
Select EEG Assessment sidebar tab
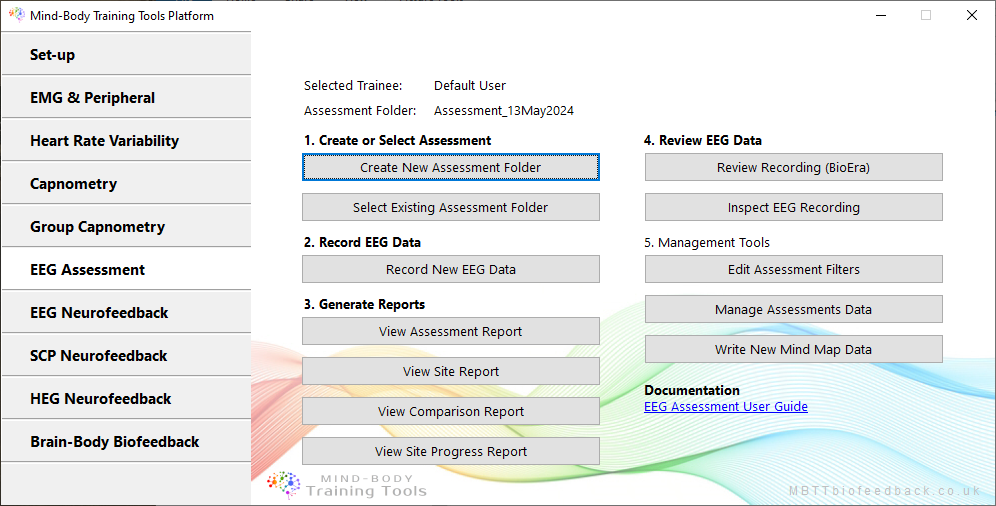coord(126,269)
